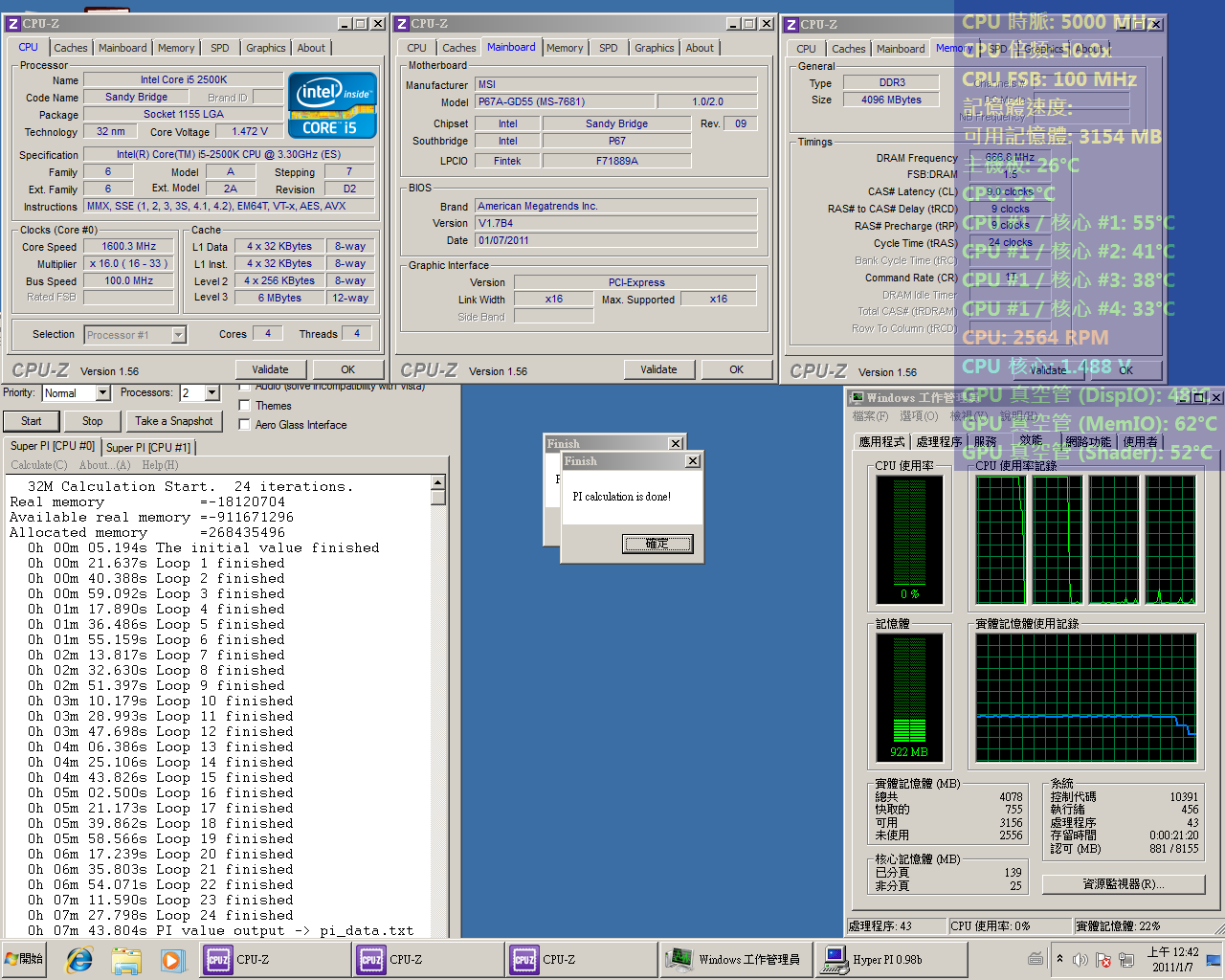
Task: Switch to Windows 工作管理員 taskbar button
Action: pos(736,959)
